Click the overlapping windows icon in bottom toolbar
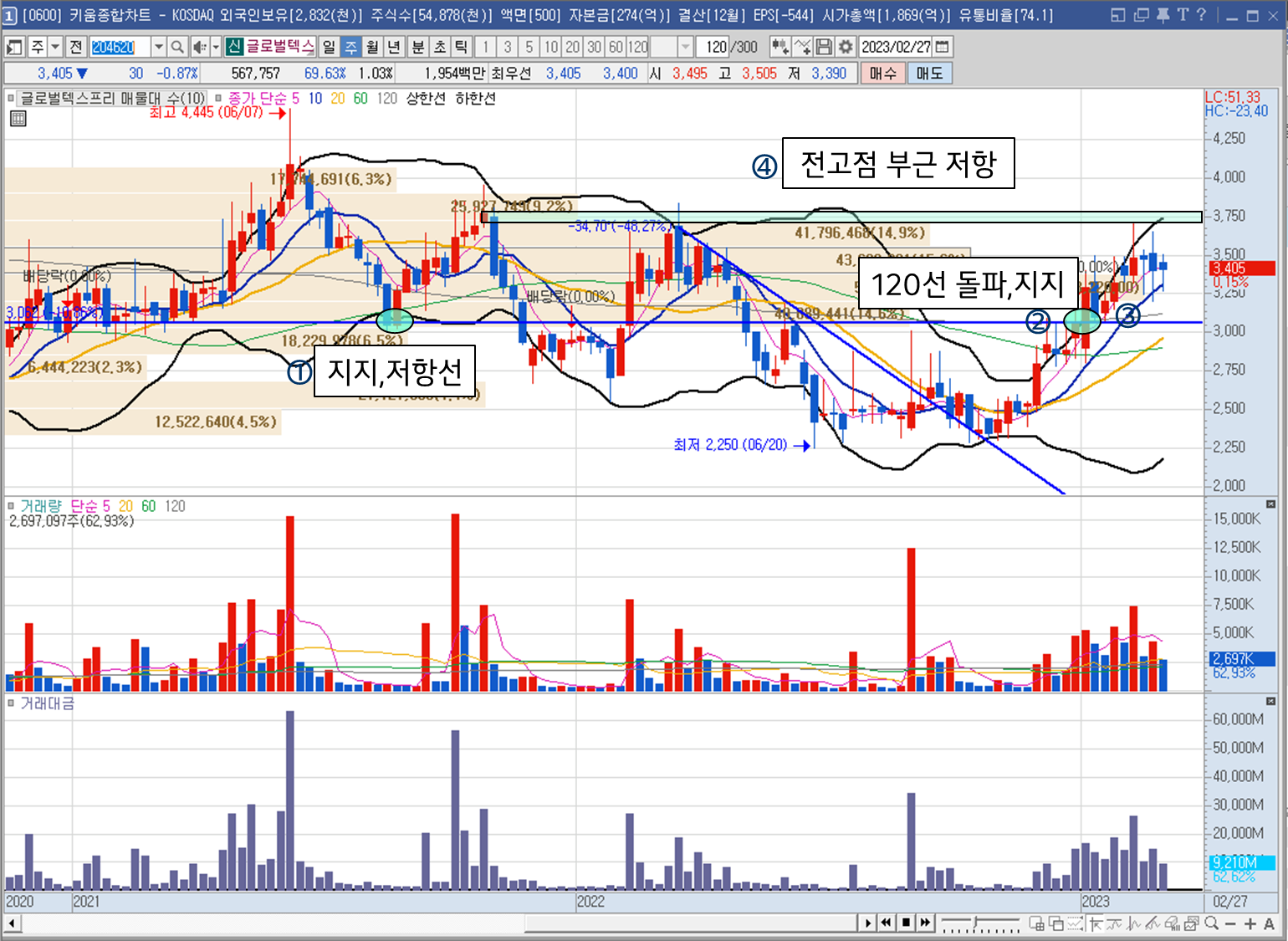 click(x=1056, y=923)
